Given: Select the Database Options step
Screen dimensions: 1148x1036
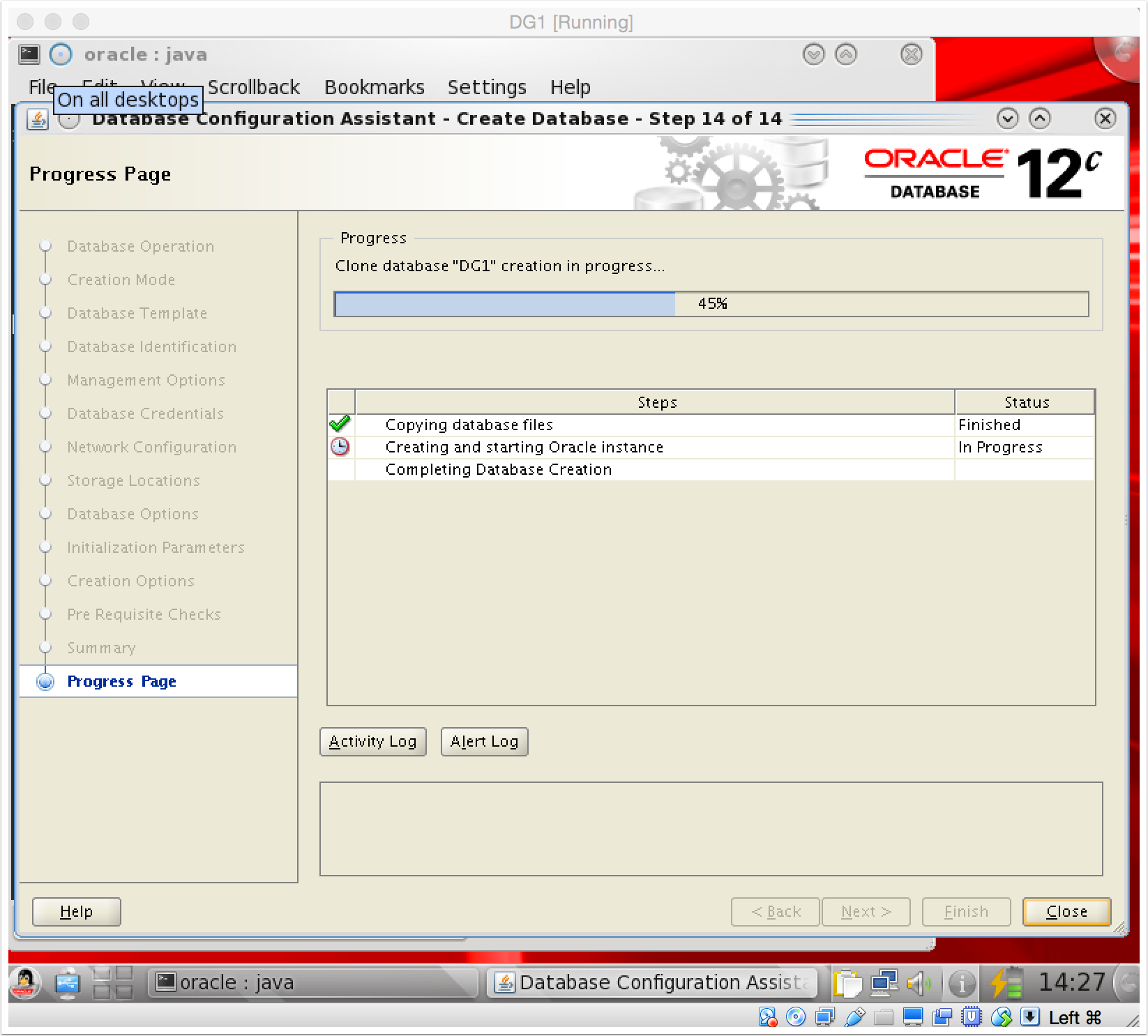Looking at the screenshot, I should 133,514.
